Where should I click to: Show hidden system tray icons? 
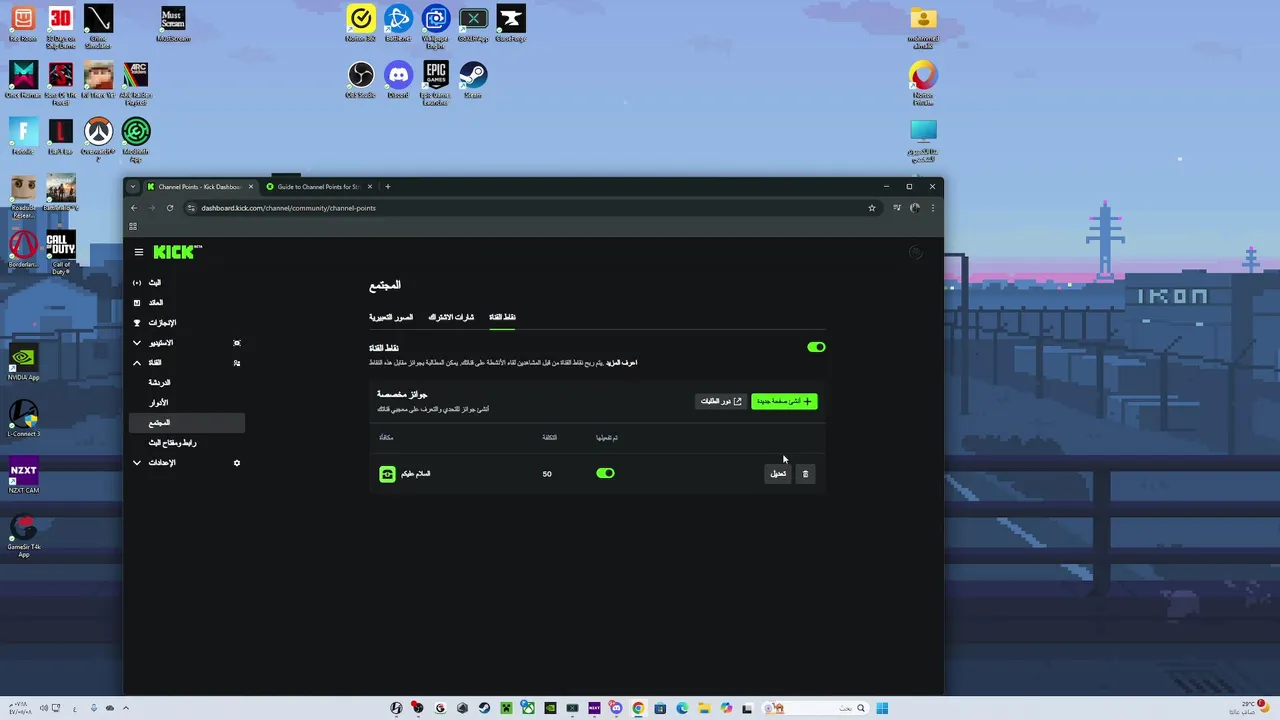click(126, 708)
